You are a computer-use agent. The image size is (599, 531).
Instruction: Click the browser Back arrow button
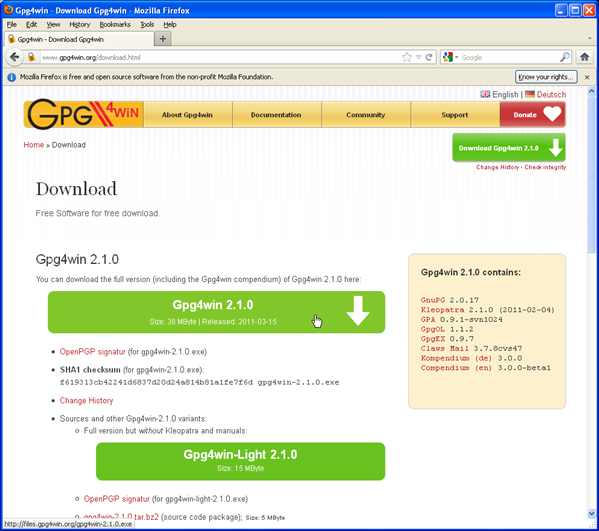pos(15,57)
